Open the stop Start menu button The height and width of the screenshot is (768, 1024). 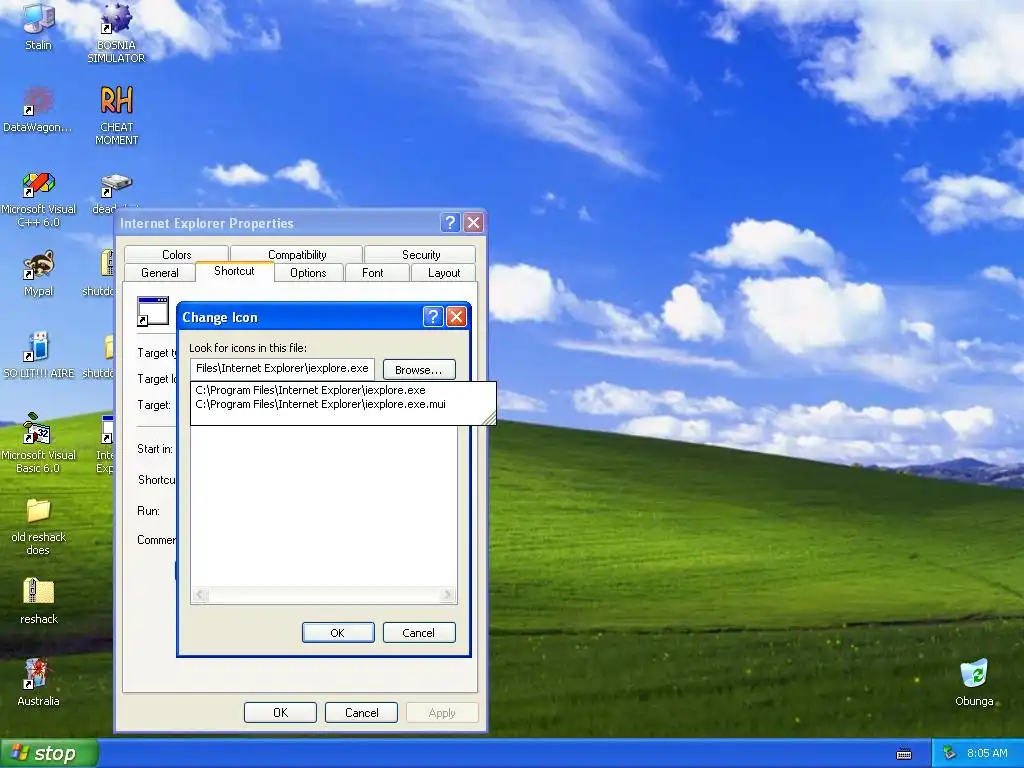tap(48, 753)
